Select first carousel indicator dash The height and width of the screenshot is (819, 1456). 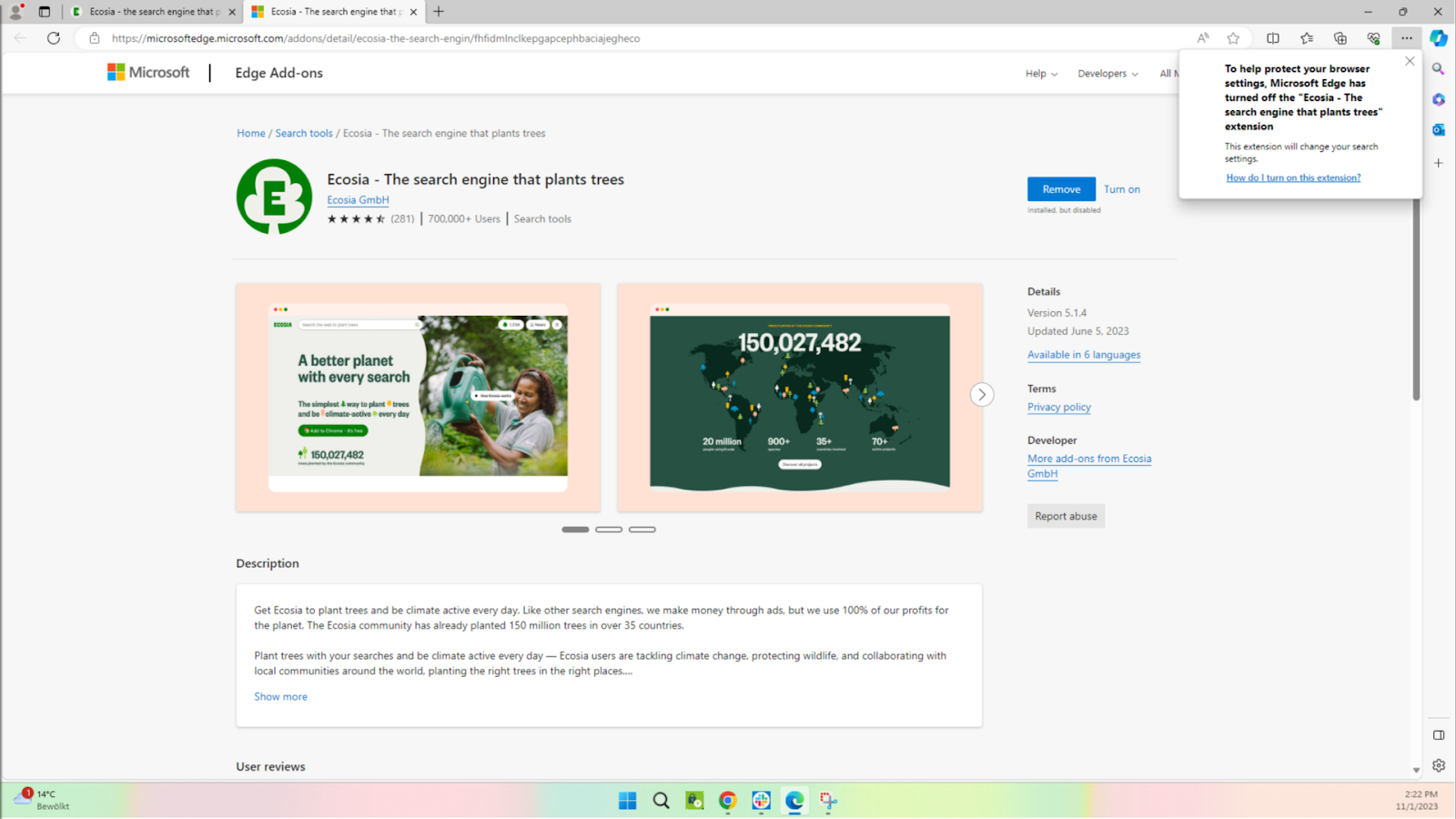point(575,530)
